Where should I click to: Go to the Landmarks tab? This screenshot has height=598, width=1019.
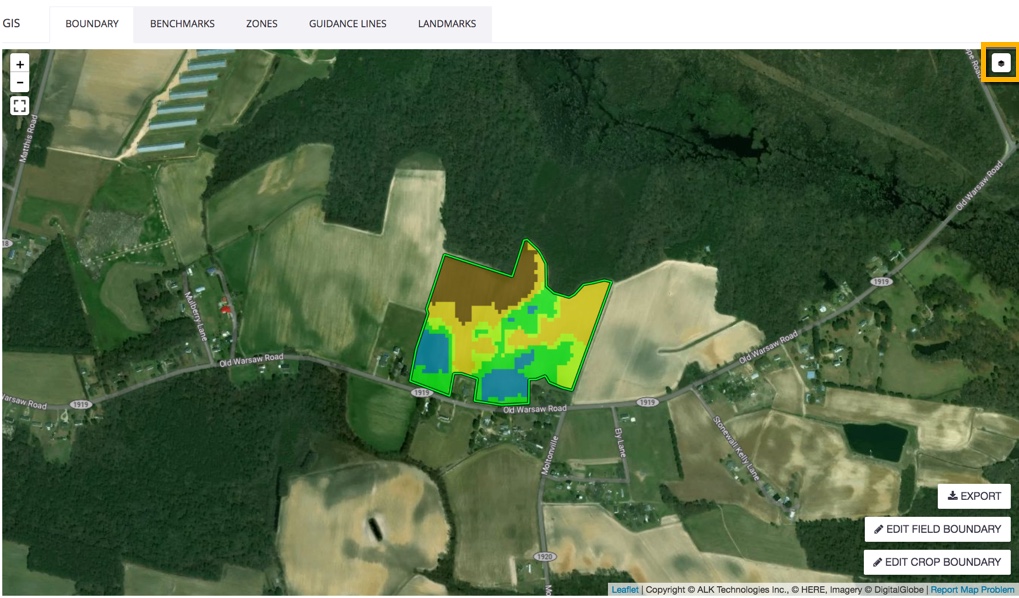(x=447, y=24)
